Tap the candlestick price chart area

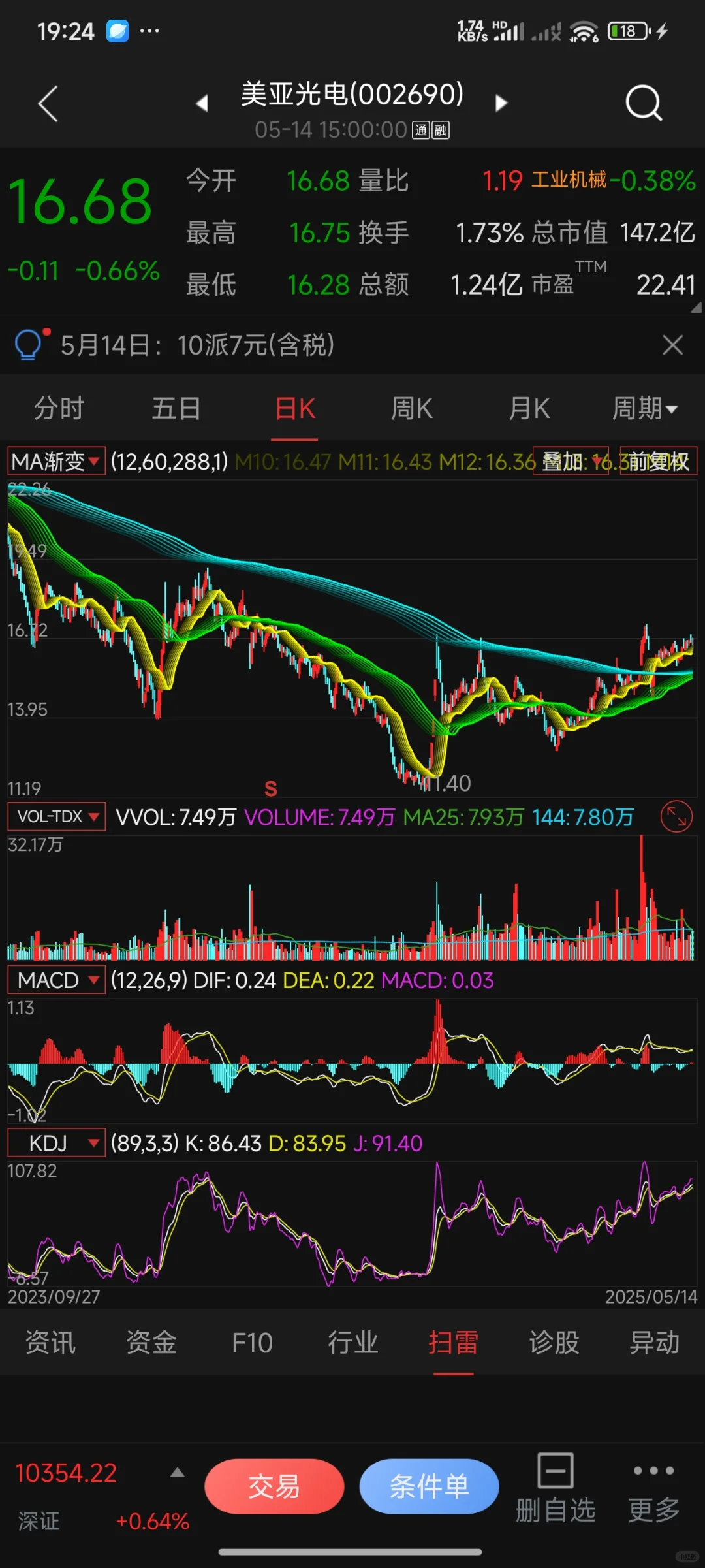(352, 638)
